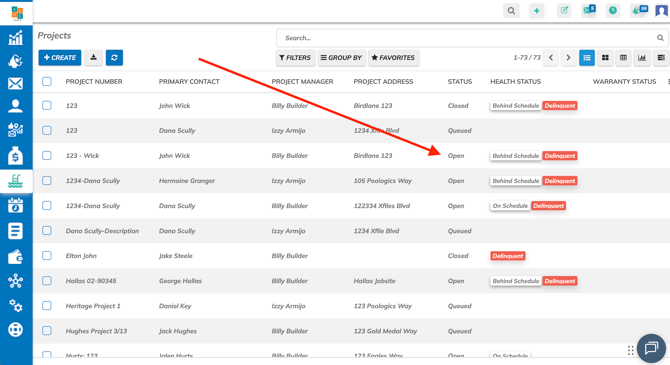Click the Create button
The width and height of the screenshot is (670, 365).
[60, 58]
